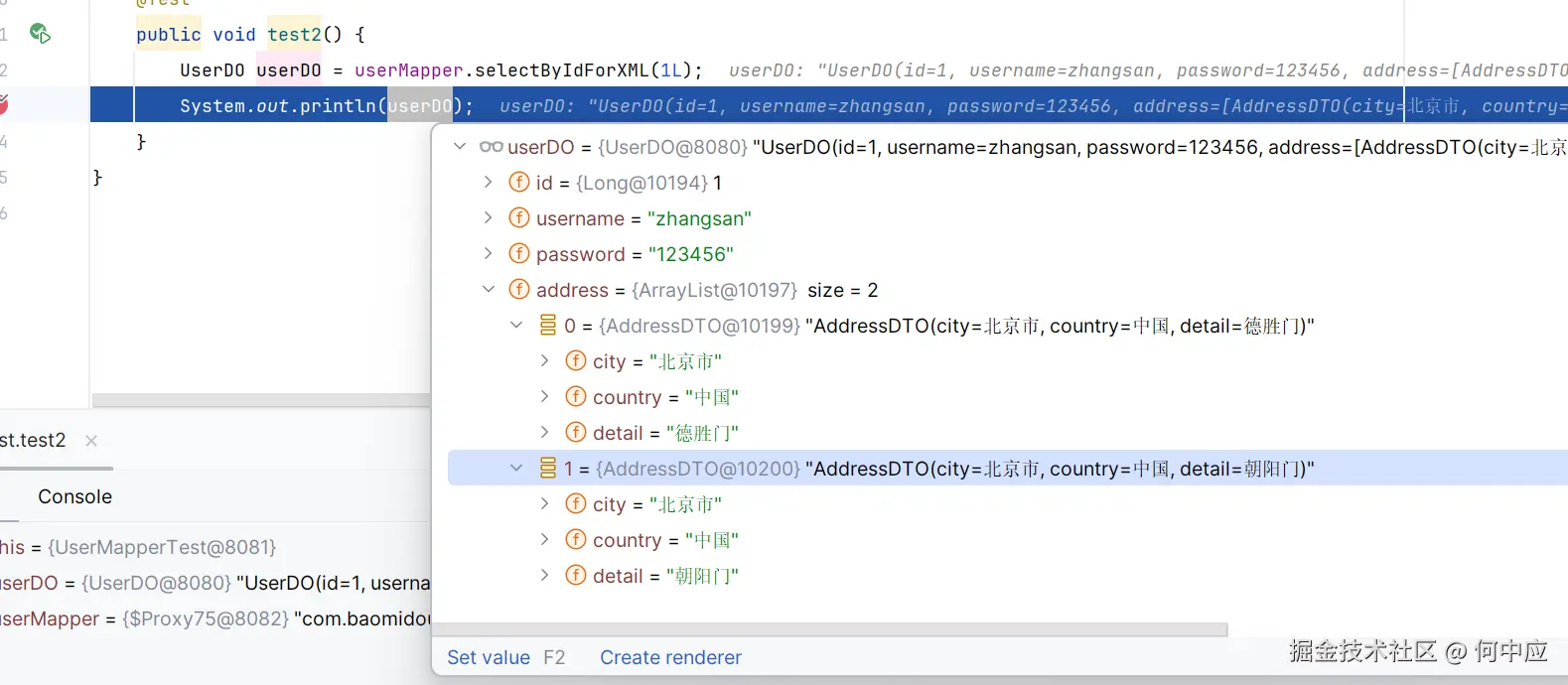
Task: Click field icon of city under element 0
Action: (x=575, y=361)
